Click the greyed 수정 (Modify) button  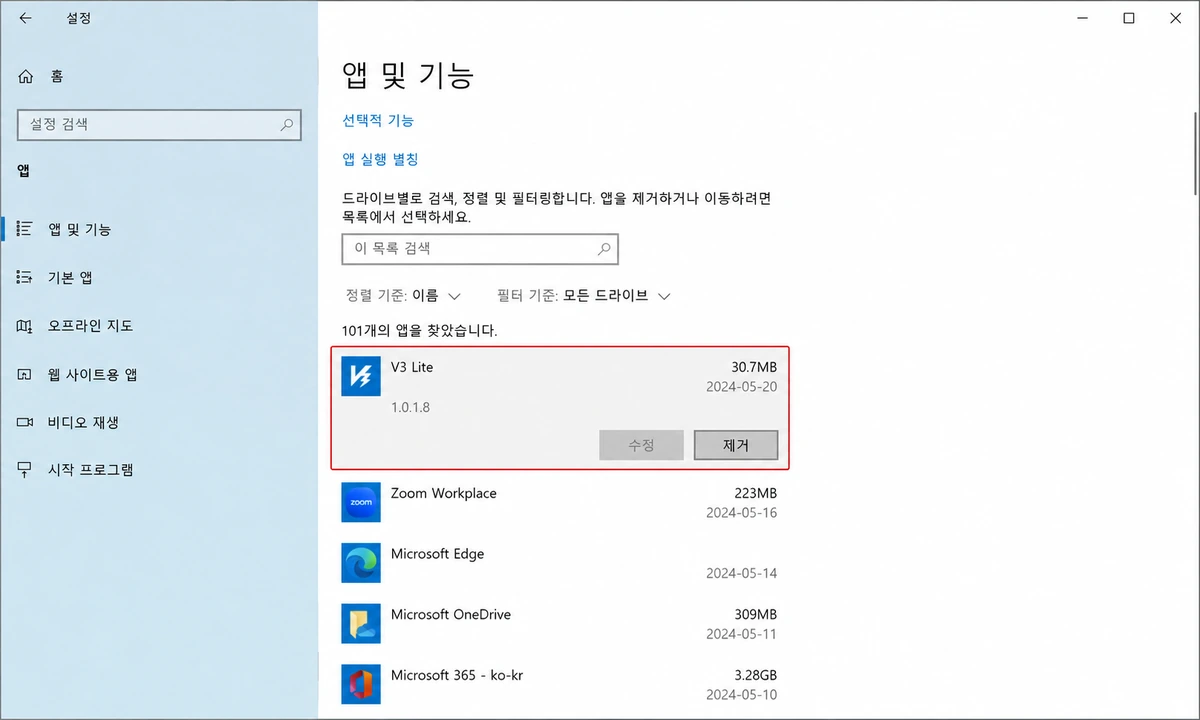[x=641, y=446]
